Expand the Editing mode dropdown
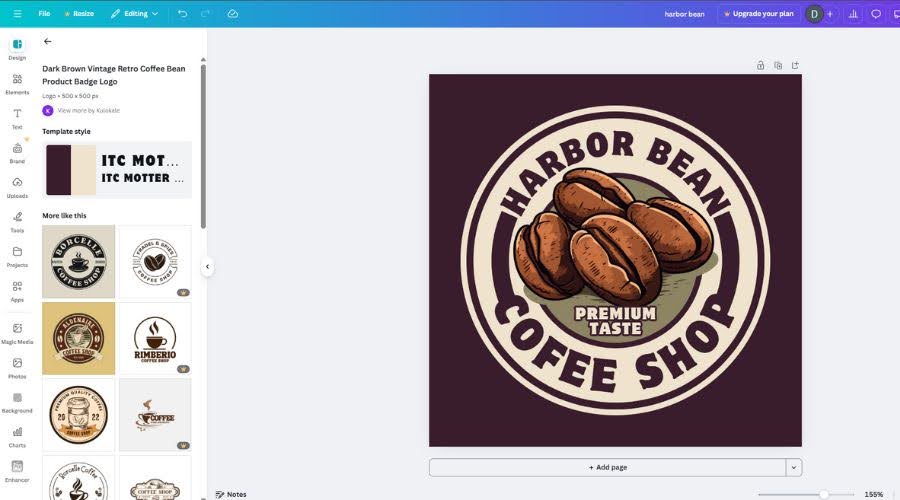900x500 pixels. coord(134,13)
